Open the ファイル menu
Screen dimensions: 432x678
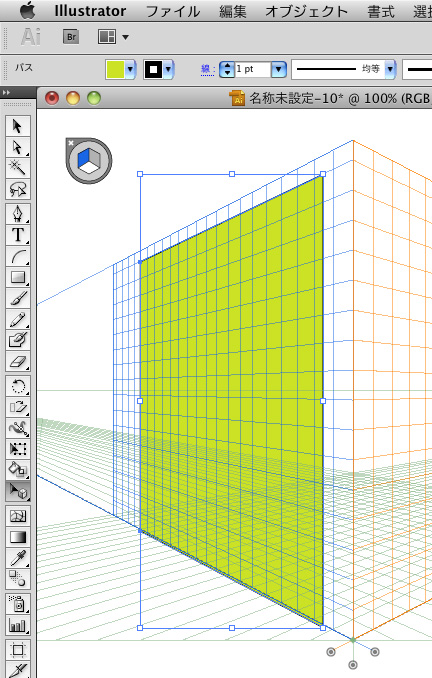point(173,11)
